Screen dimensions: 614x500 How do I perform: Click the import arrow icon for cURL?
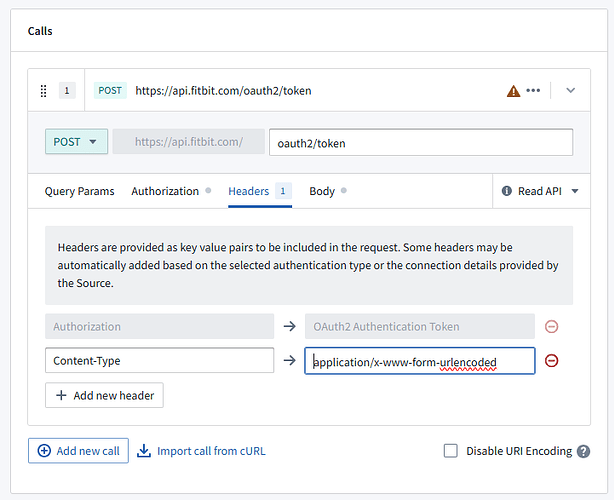coord(144,451)
